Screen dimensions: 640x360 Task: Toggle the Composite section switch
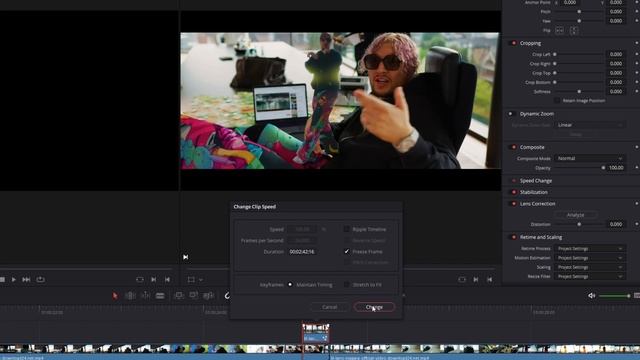coord(513,147)
